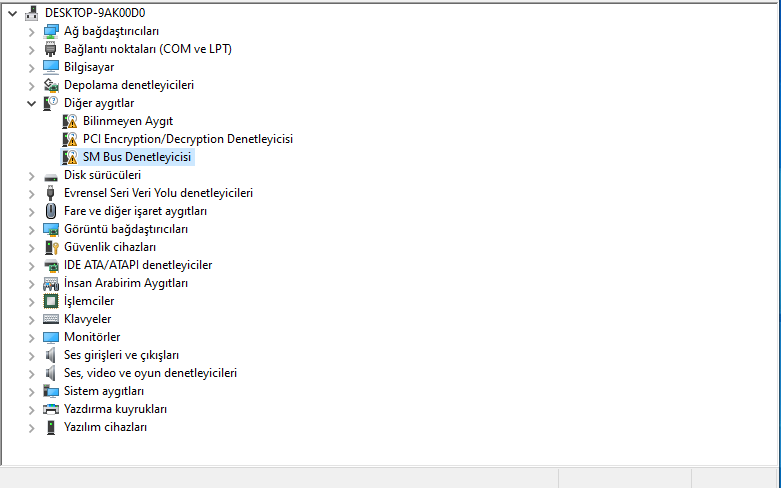Click the Görüntü bağdaştırıcıları display icon
The width and height of the screenshot is (781, 488).
[50, 230]
